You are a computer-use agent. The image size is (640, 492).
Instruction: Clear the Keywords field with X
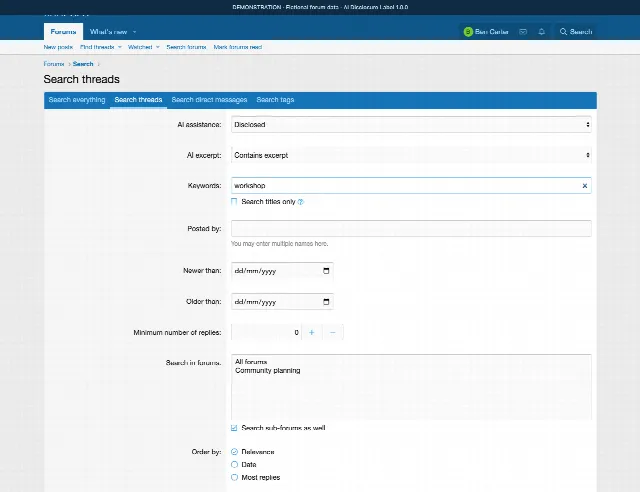(584, 186)
